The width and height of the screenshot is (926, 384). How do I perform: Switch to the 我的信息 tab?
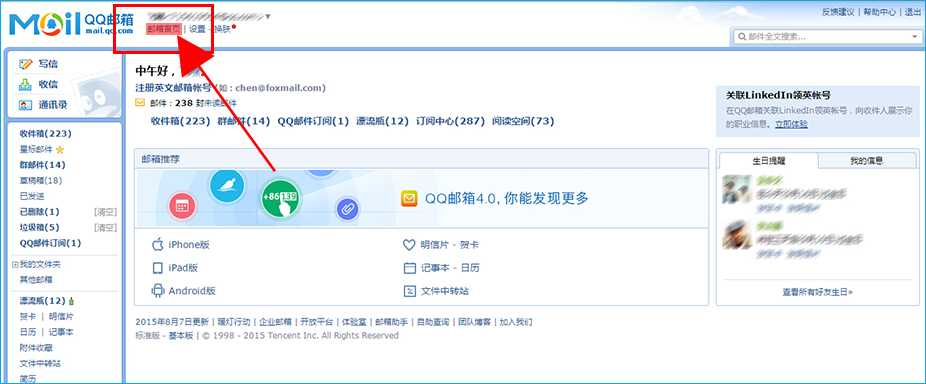tap(866, 160)
